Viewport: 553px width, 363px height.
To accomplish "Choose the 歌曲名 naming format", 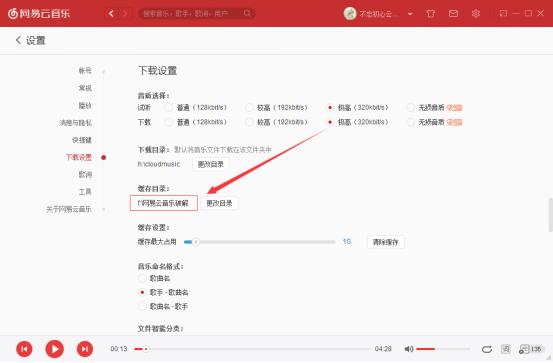I will click(142, 278).
